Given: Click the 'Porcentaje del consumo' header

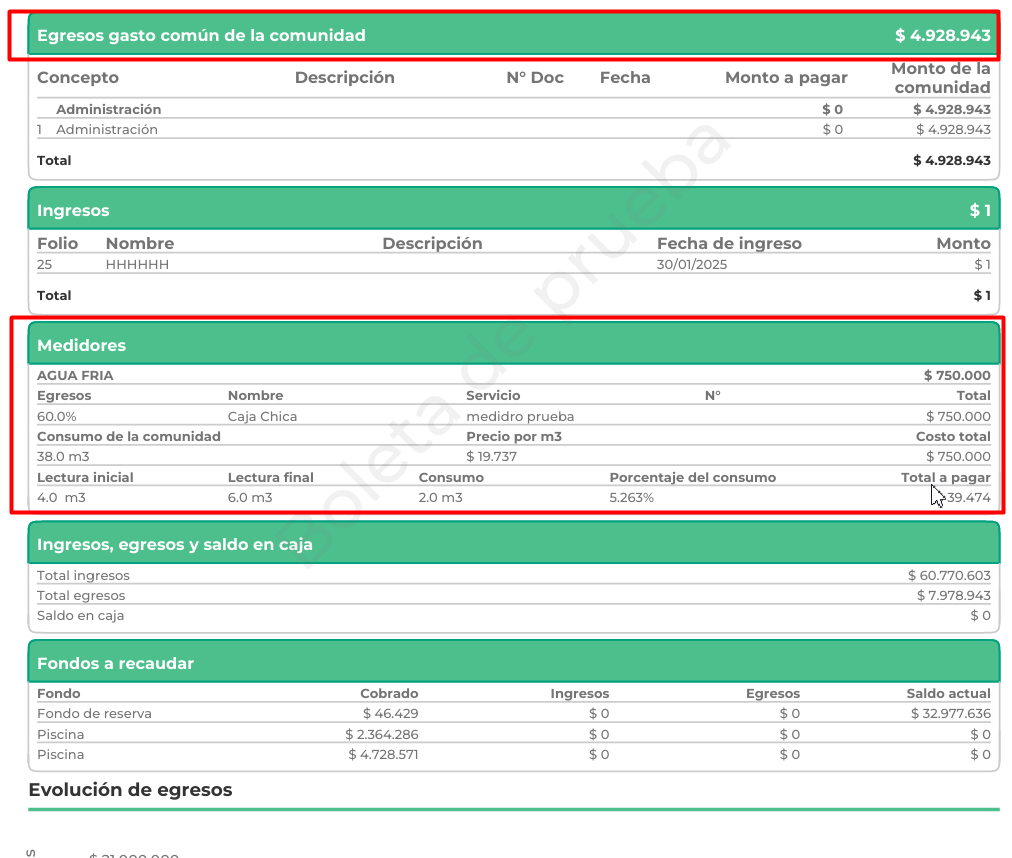Looking at the screenshot, I should click(x=693, y=478).
